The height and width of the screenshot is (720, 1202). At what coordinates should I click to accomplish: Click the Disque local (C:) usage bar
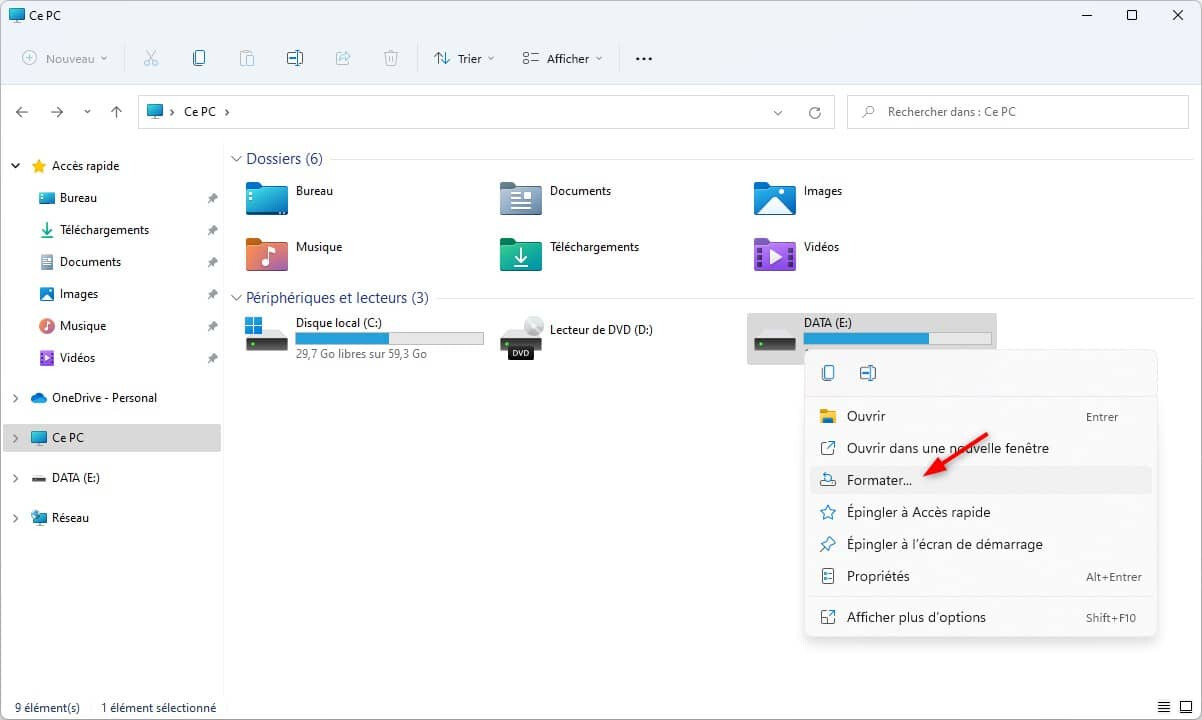[x=389, y=339]
